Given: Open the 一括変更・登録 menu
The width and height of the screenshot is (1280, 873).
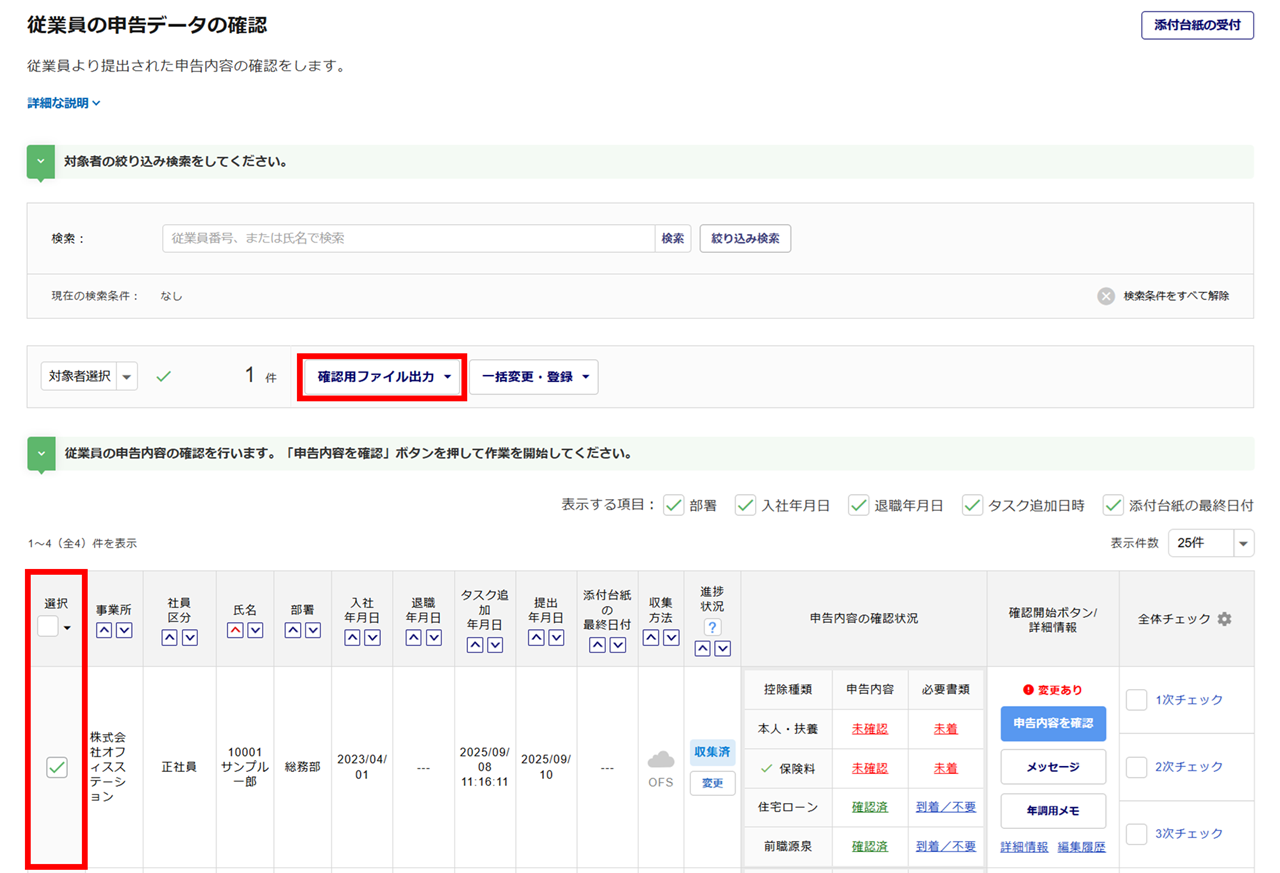Looking at the screenshot, I should pos(534,377).
